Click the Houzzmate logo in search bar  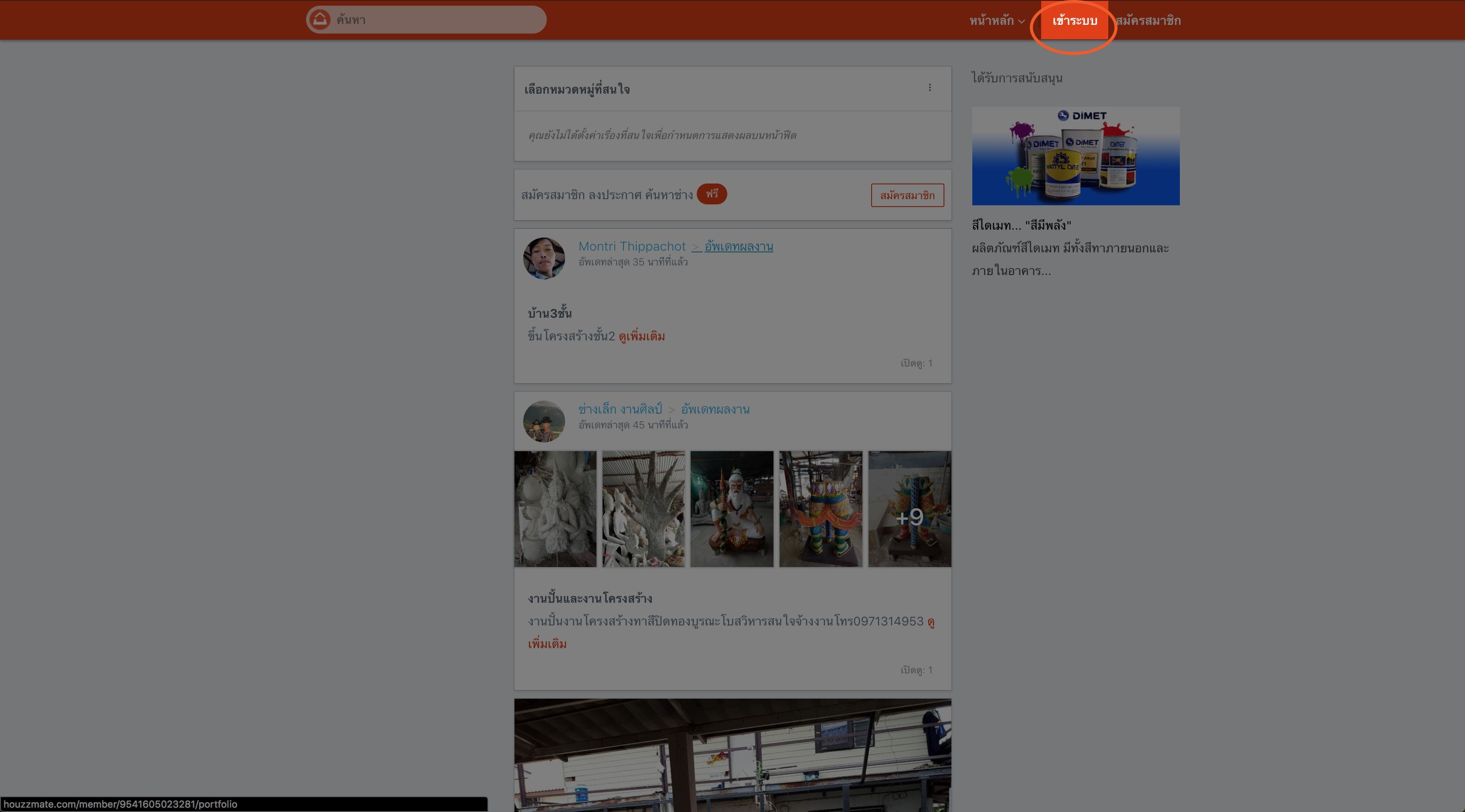tap(320, 20)
